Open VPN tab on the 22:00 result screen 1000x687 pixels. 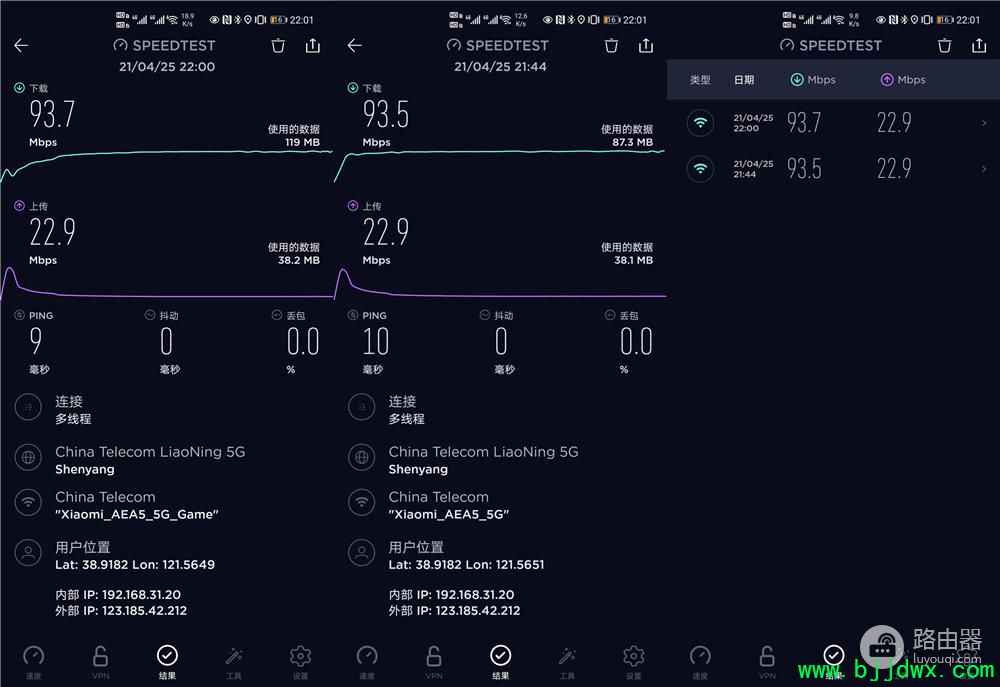[x=100, y=661]
